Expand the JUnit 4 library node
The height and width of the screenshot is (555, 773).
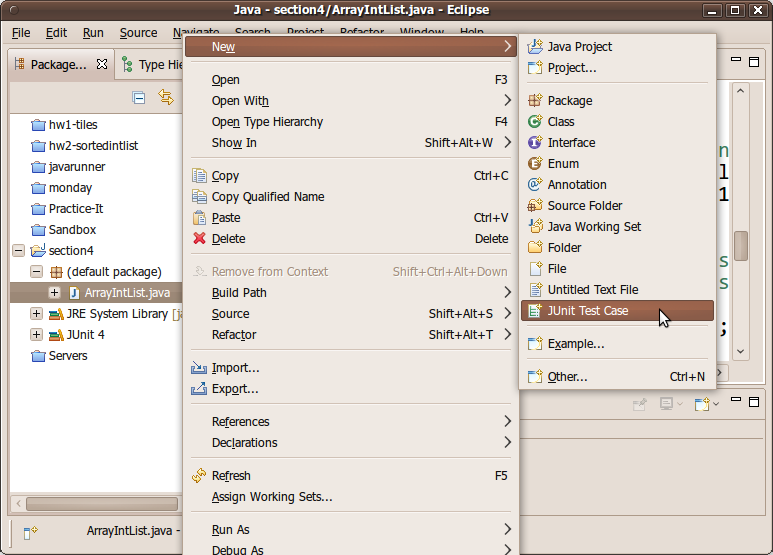click(37, 335)
